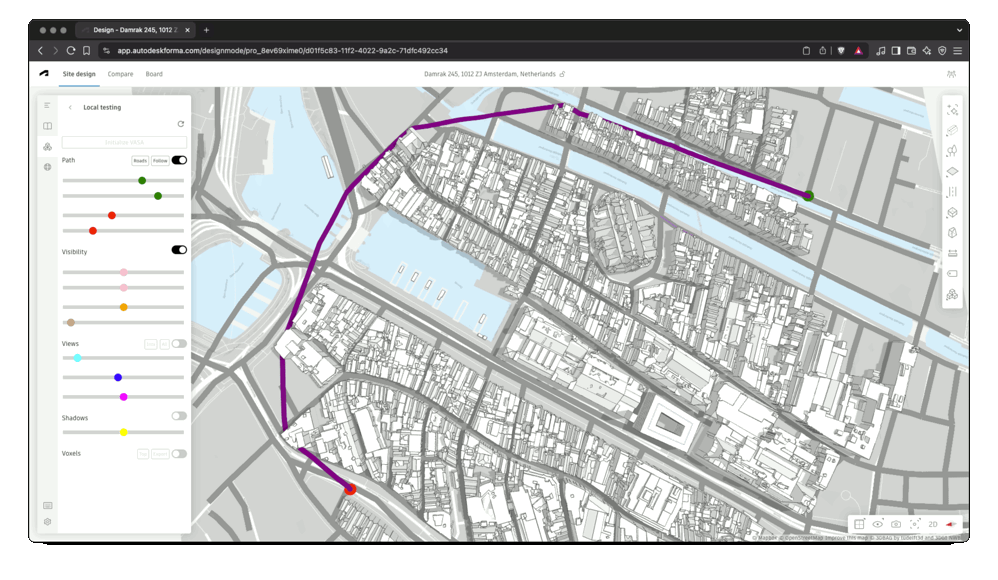The width and height of the screenshot is (998, 580).
Task: Open the grid layout view options
Action: [x=859, y=524]
